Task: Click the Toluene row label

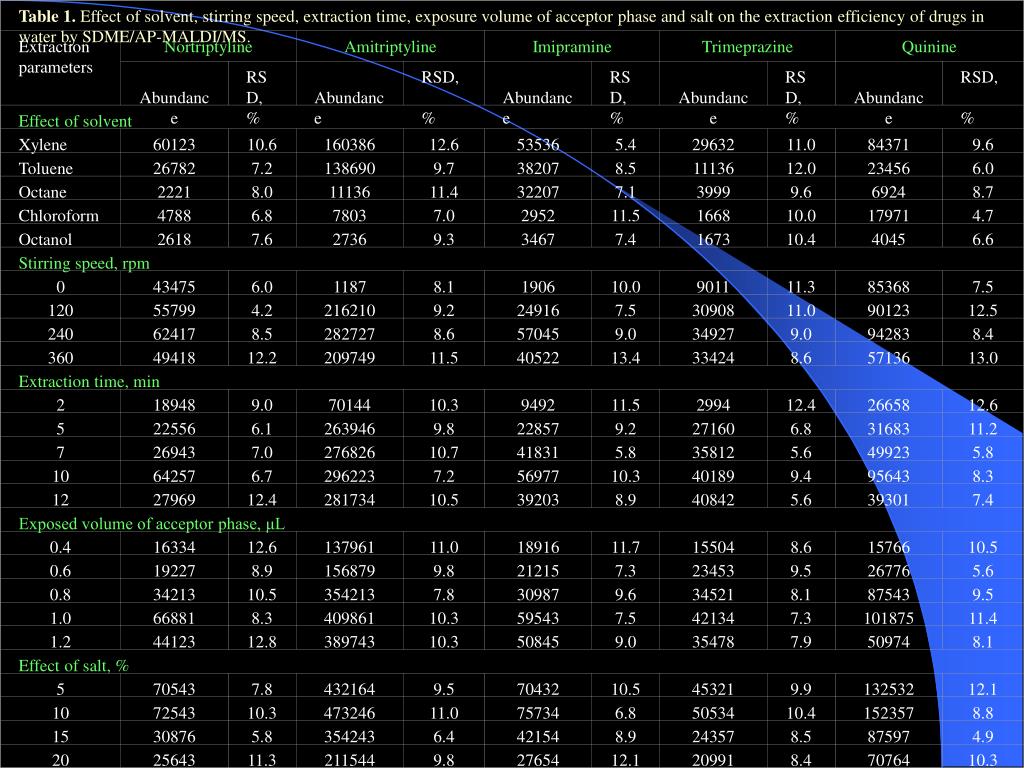Action: tap(45, 168)
